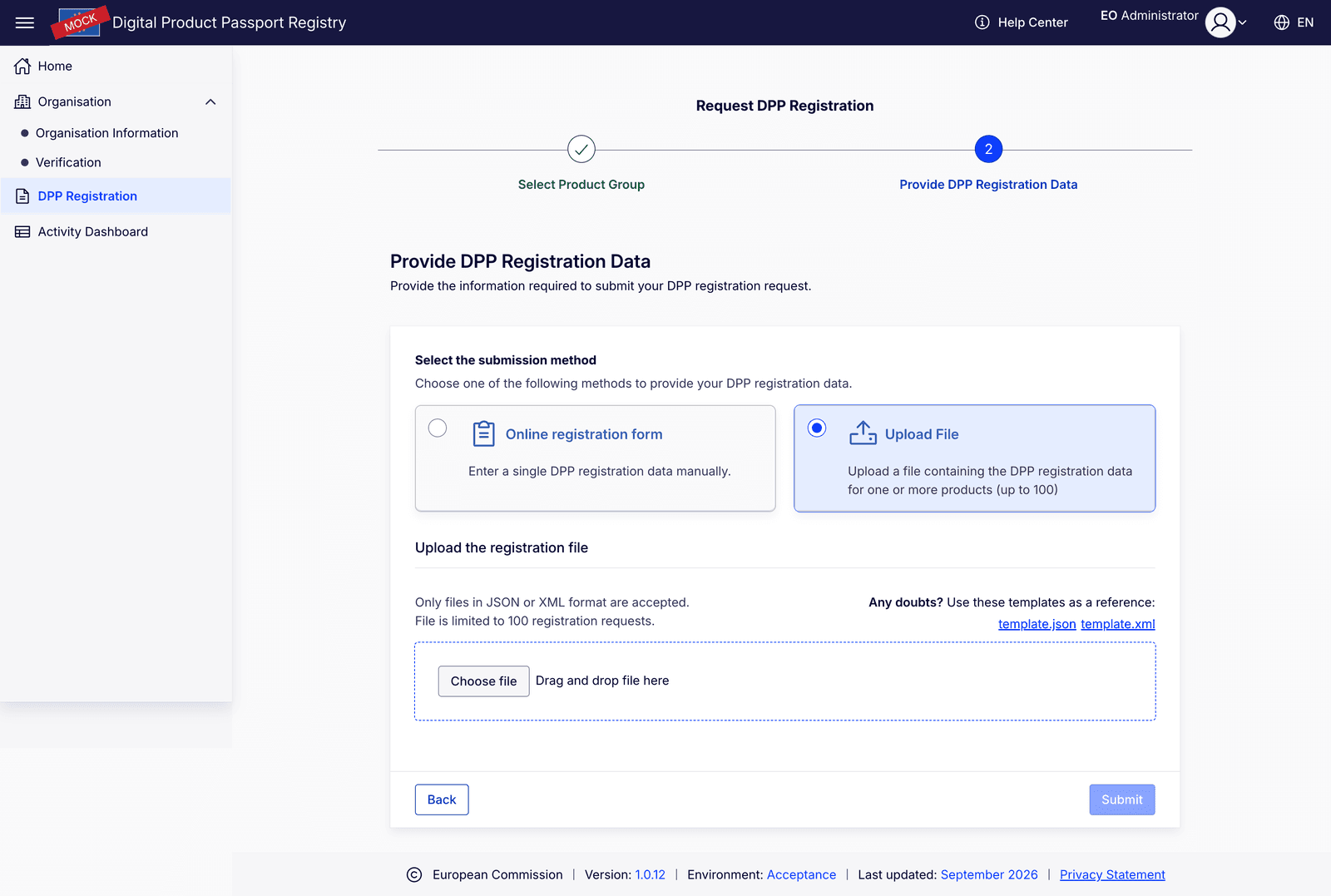Click the Back button
The height and width of the screenshot is (896, 1331).
click(442, 799)
